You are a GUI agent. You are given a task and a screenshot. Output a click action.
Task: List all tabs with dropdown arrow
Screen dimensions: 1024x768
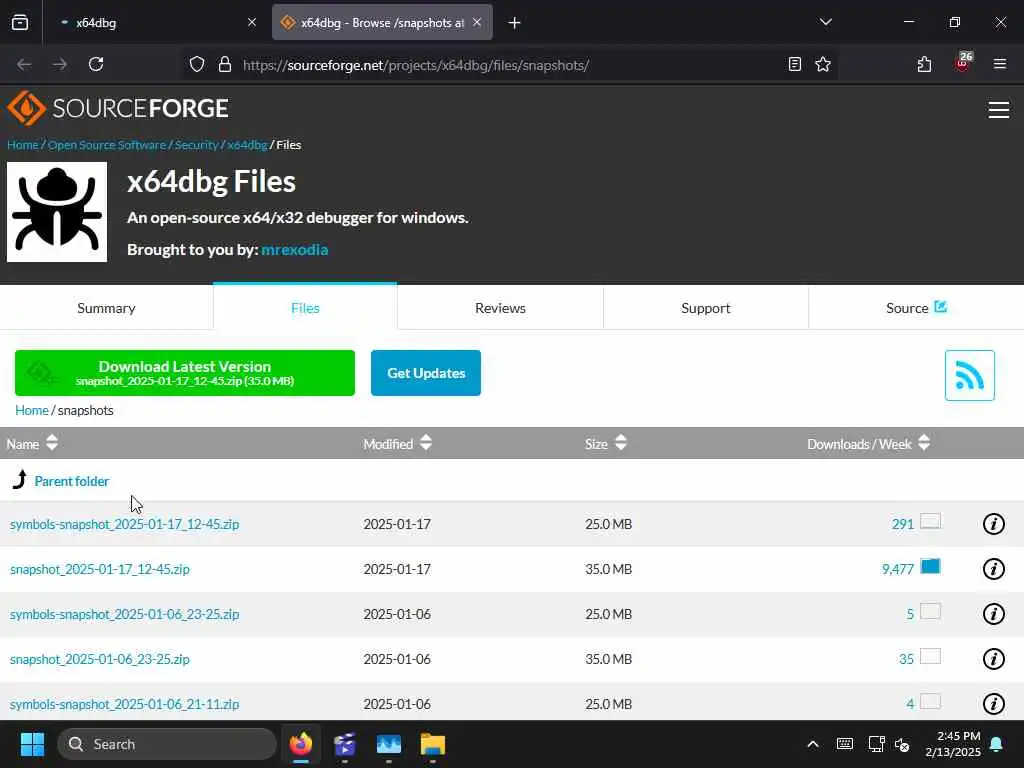coord(825,23)
